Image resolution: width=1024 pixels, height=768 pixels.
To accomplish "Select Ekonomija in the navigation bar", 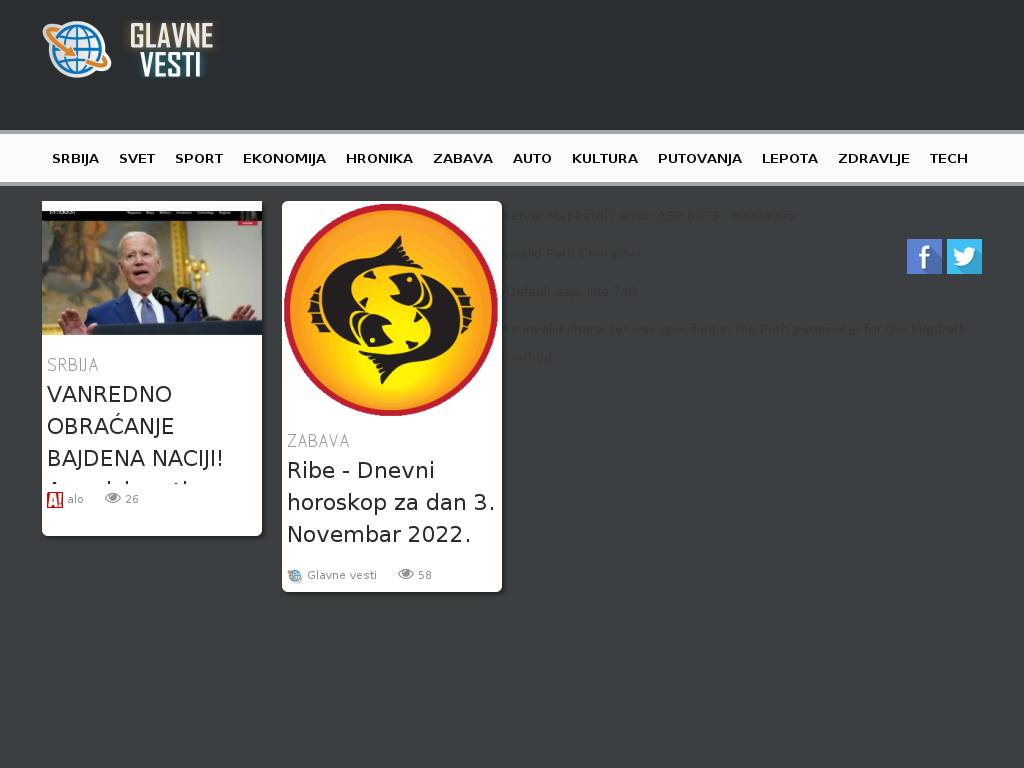I will (x=284, y=158).
